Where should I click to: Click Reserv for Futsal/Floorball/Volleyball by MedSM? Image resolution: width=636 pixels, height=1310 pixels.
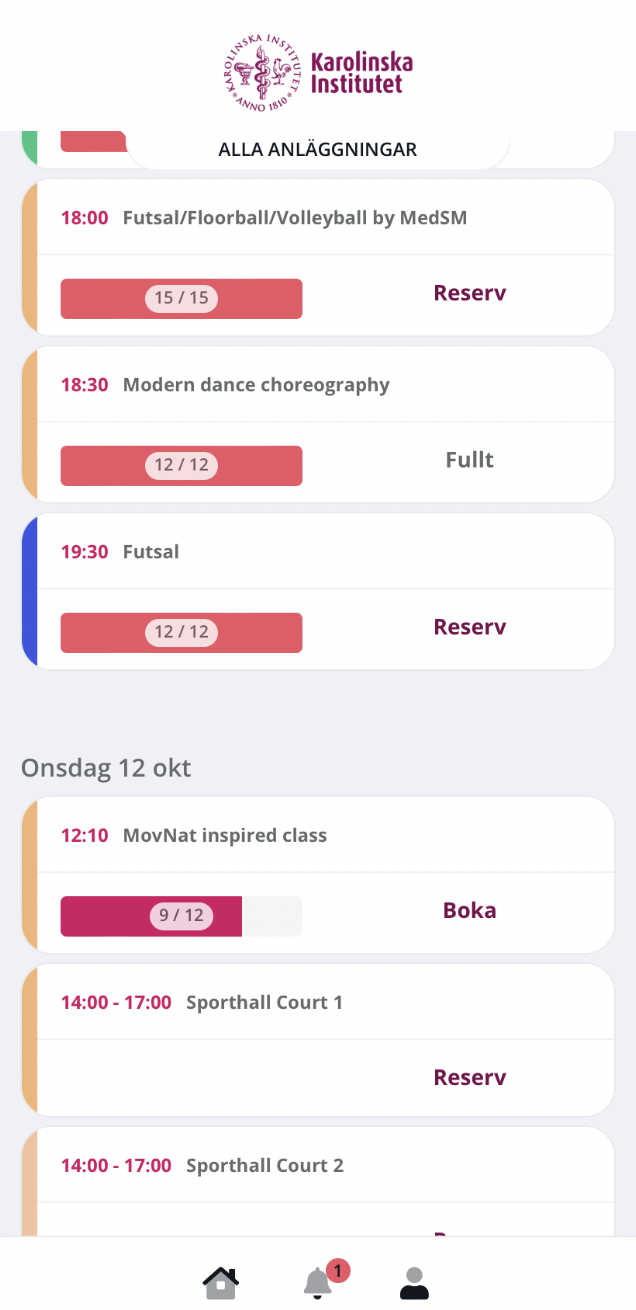(469, 294)
